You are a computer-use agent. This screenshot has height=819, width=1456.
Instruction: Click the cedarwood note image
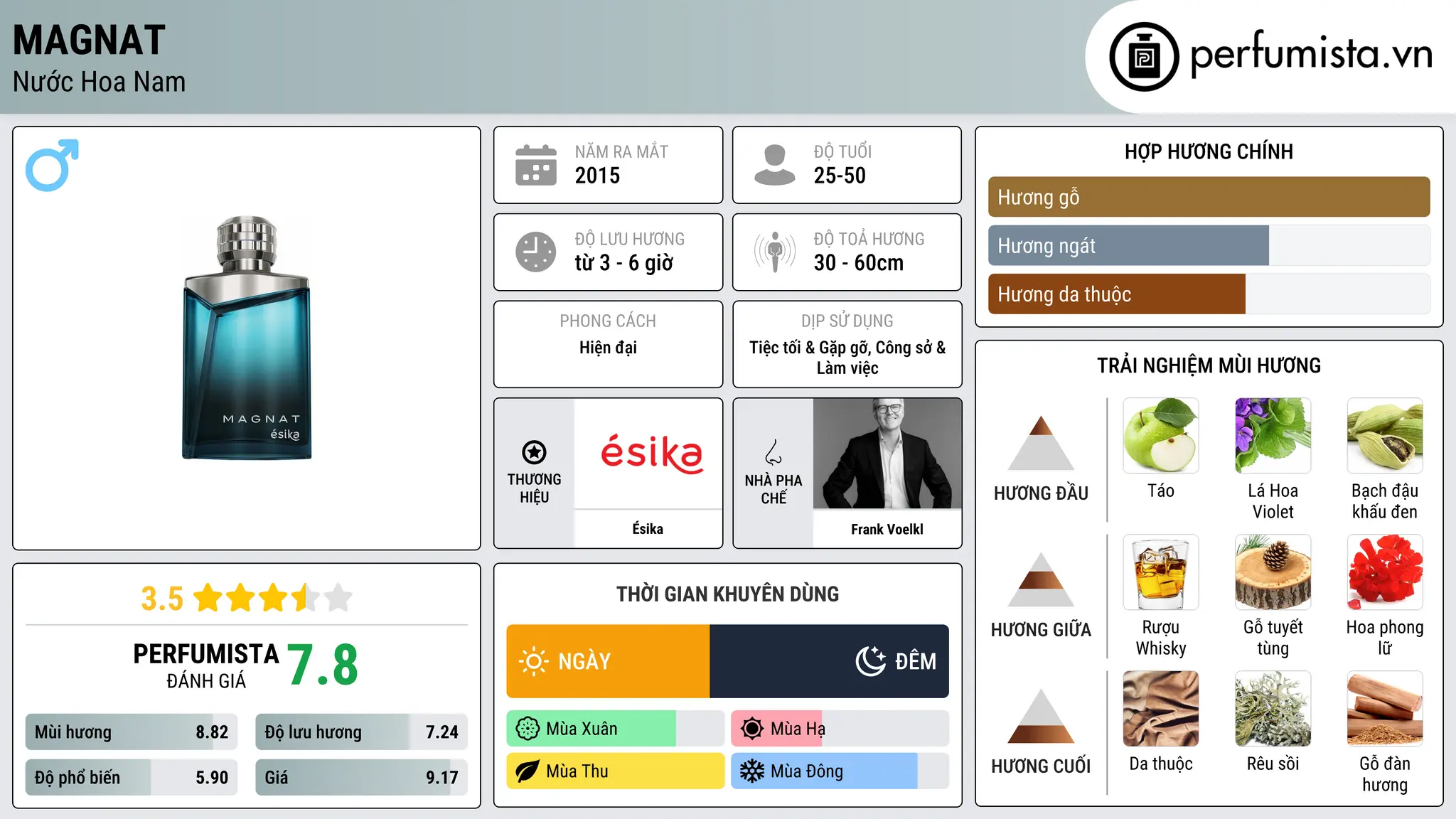click(x=1273, y=572)
